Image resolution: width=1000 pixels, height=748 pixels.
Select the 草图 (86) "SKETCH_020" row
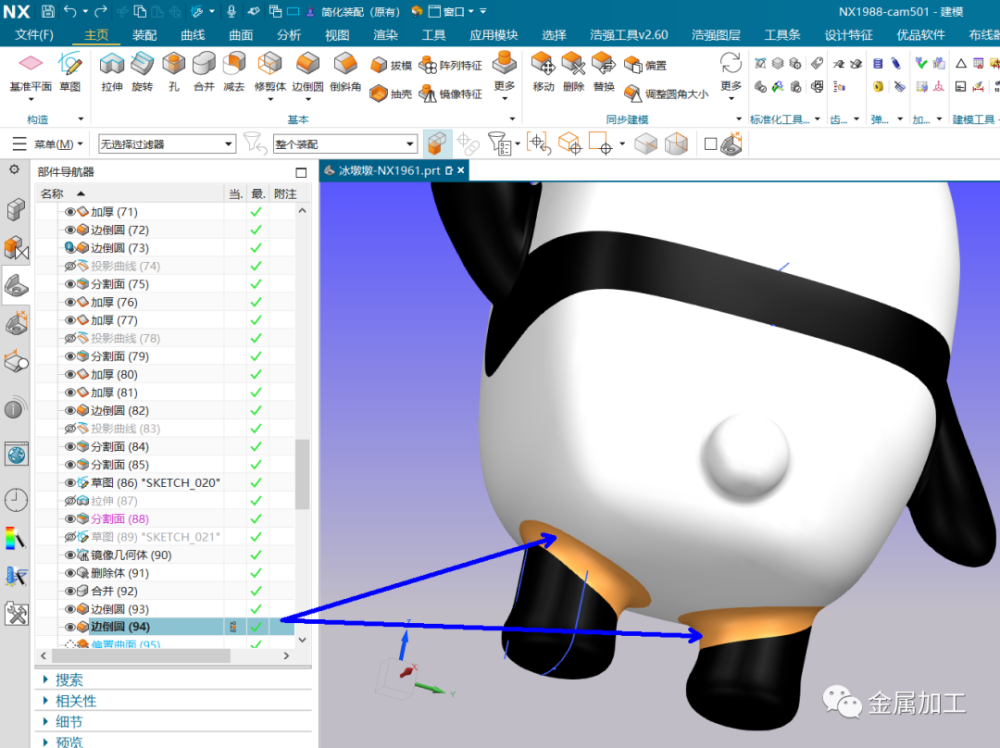[x=166, y=483]
